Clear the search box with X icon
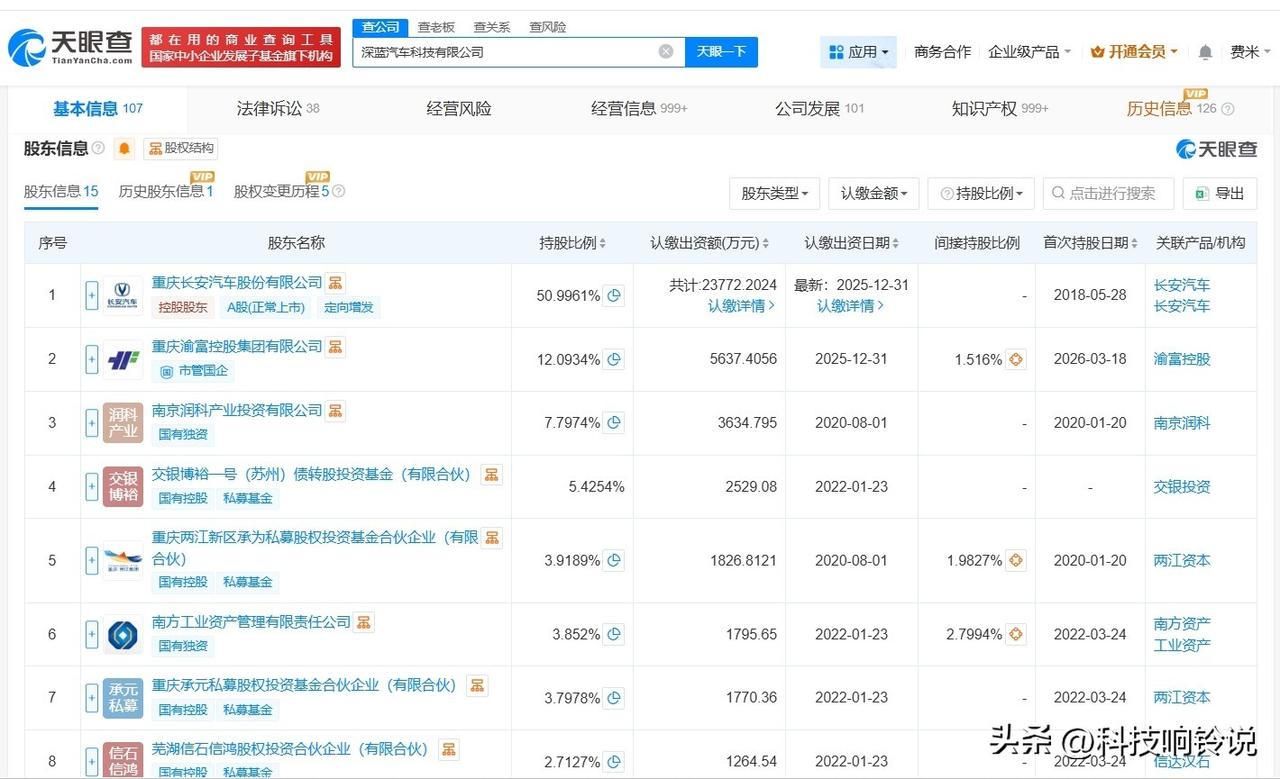The image size is (1280, 779). (x=666, y=52)
